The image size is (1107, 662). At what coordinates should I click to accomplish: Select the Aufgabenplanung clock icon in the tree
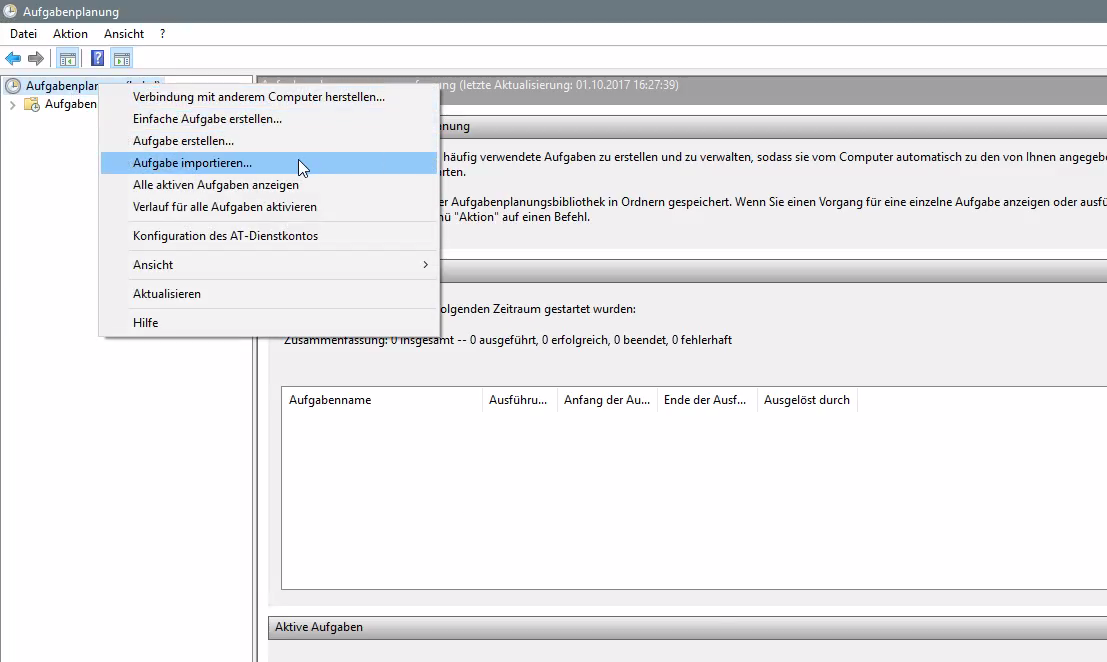(13, 86)
